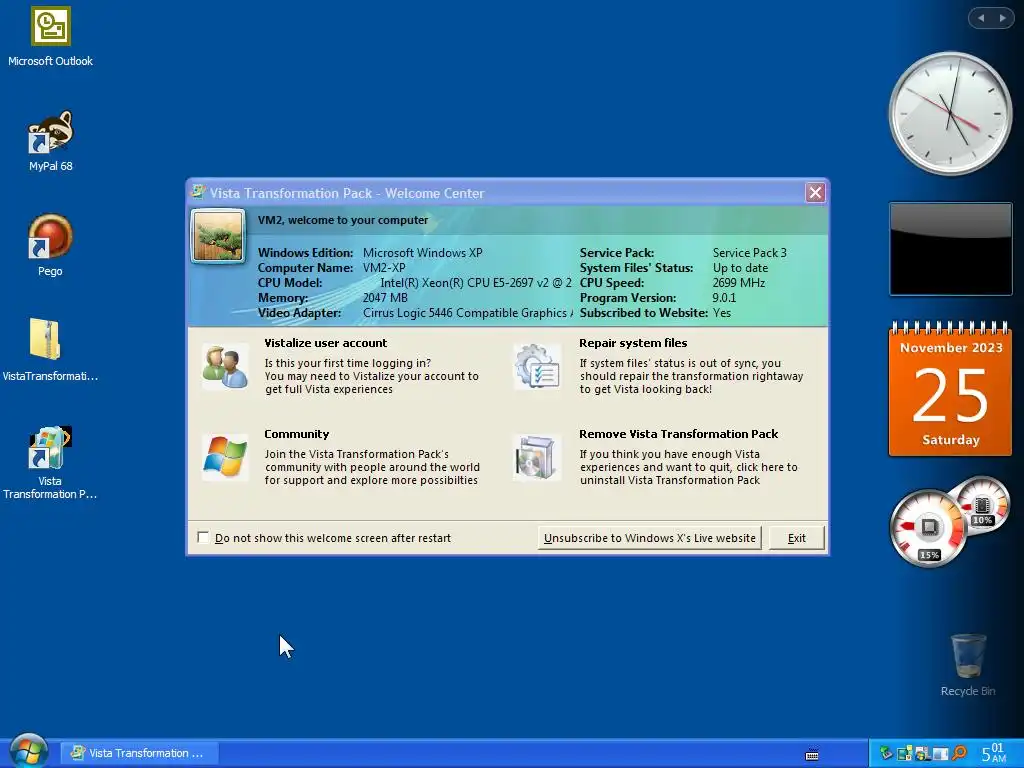Viewport: 1024px width, 768px height.
Task: Click the Welcome Center title bar icon
Action: point(198,192)
